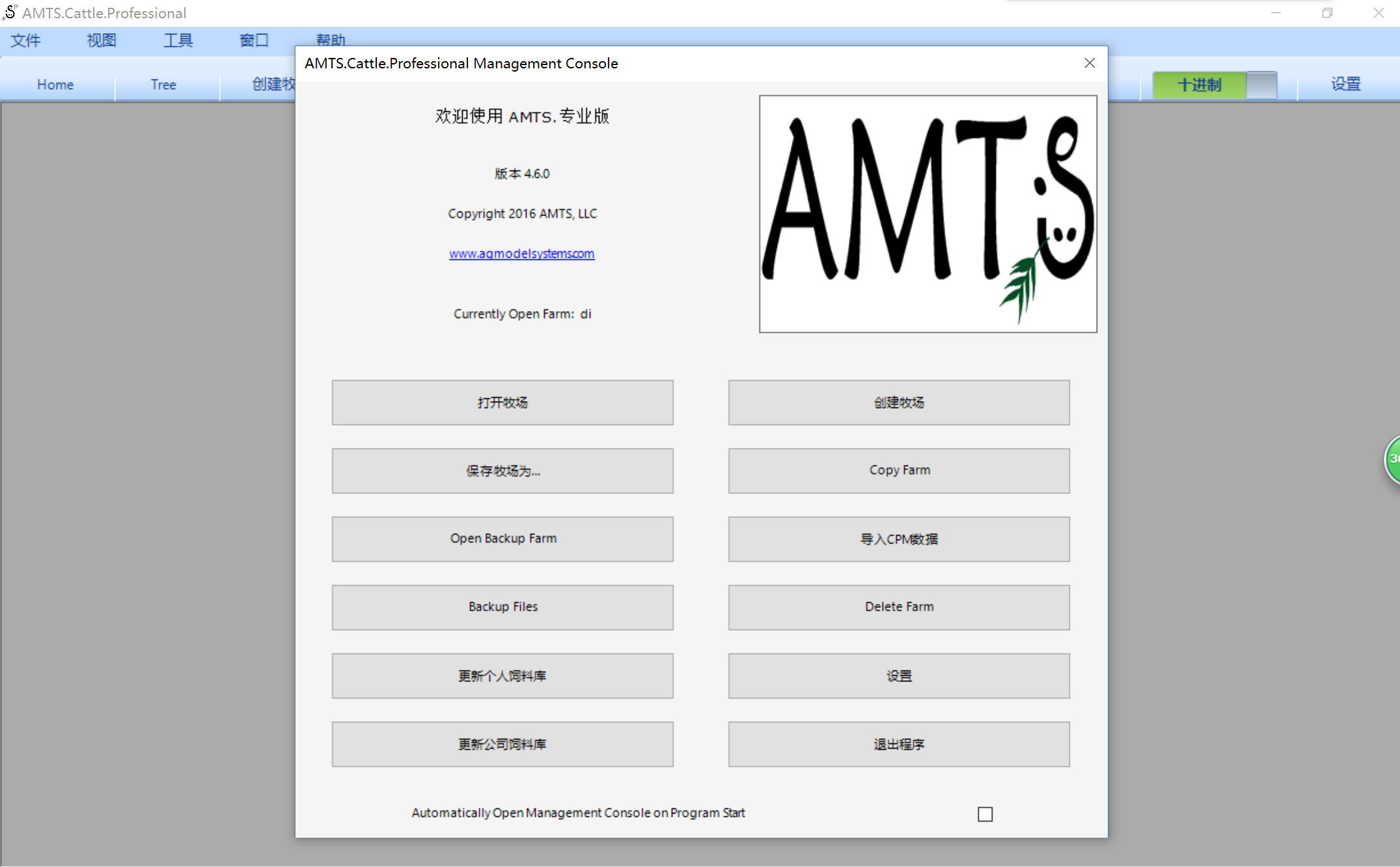Close the Management Console dialog
Screen dimensions: 1400x867
(x=1090, y=63)
